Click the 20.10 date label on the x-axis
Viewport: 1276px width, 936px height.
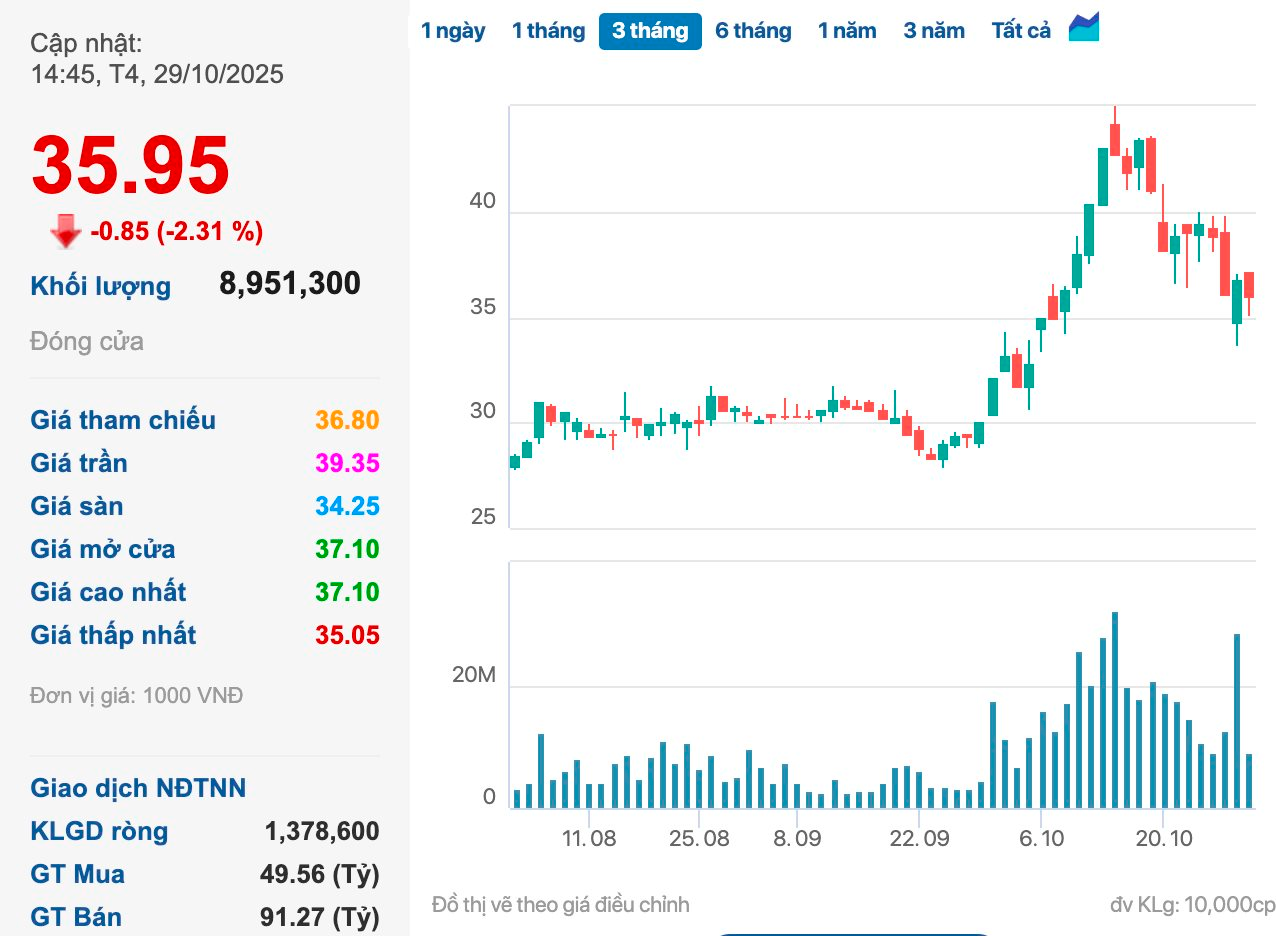(1163, 838)
